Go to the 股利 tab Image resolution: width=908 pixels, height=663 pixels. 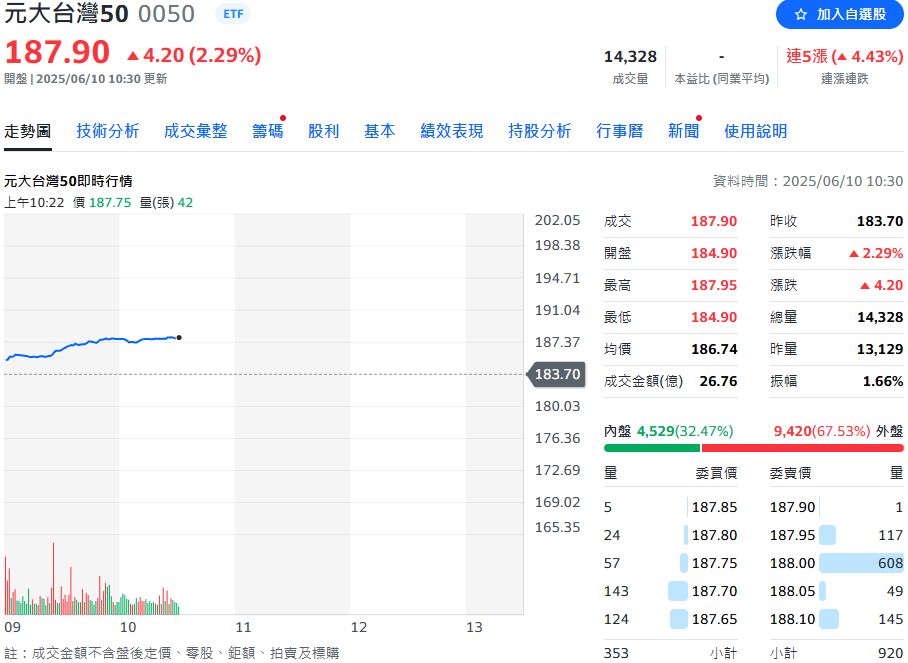pyautogui.click(x=323, y=131)
